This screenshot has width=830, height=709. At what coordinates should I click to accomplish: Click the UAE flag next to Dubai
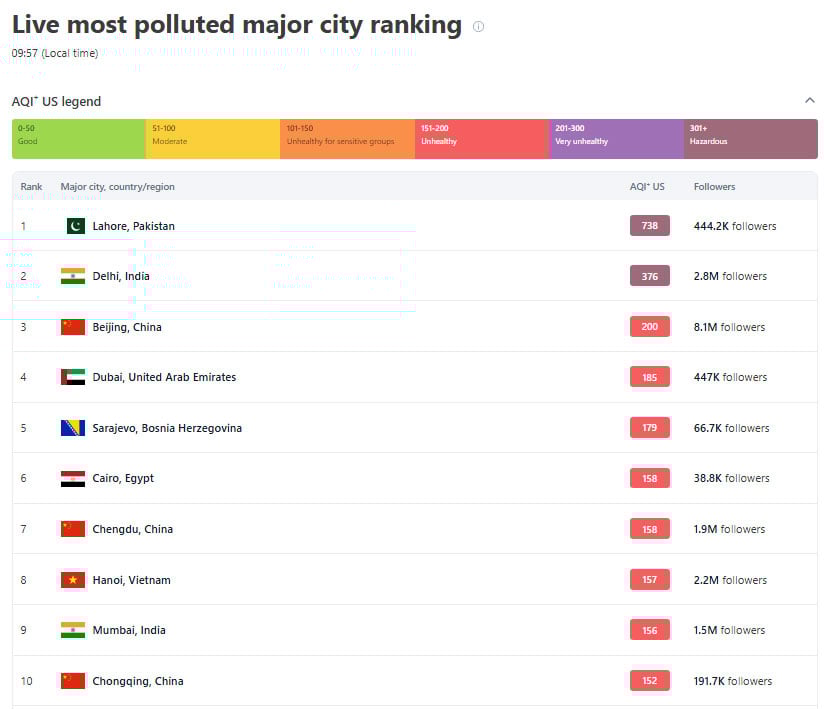(73, 377)
